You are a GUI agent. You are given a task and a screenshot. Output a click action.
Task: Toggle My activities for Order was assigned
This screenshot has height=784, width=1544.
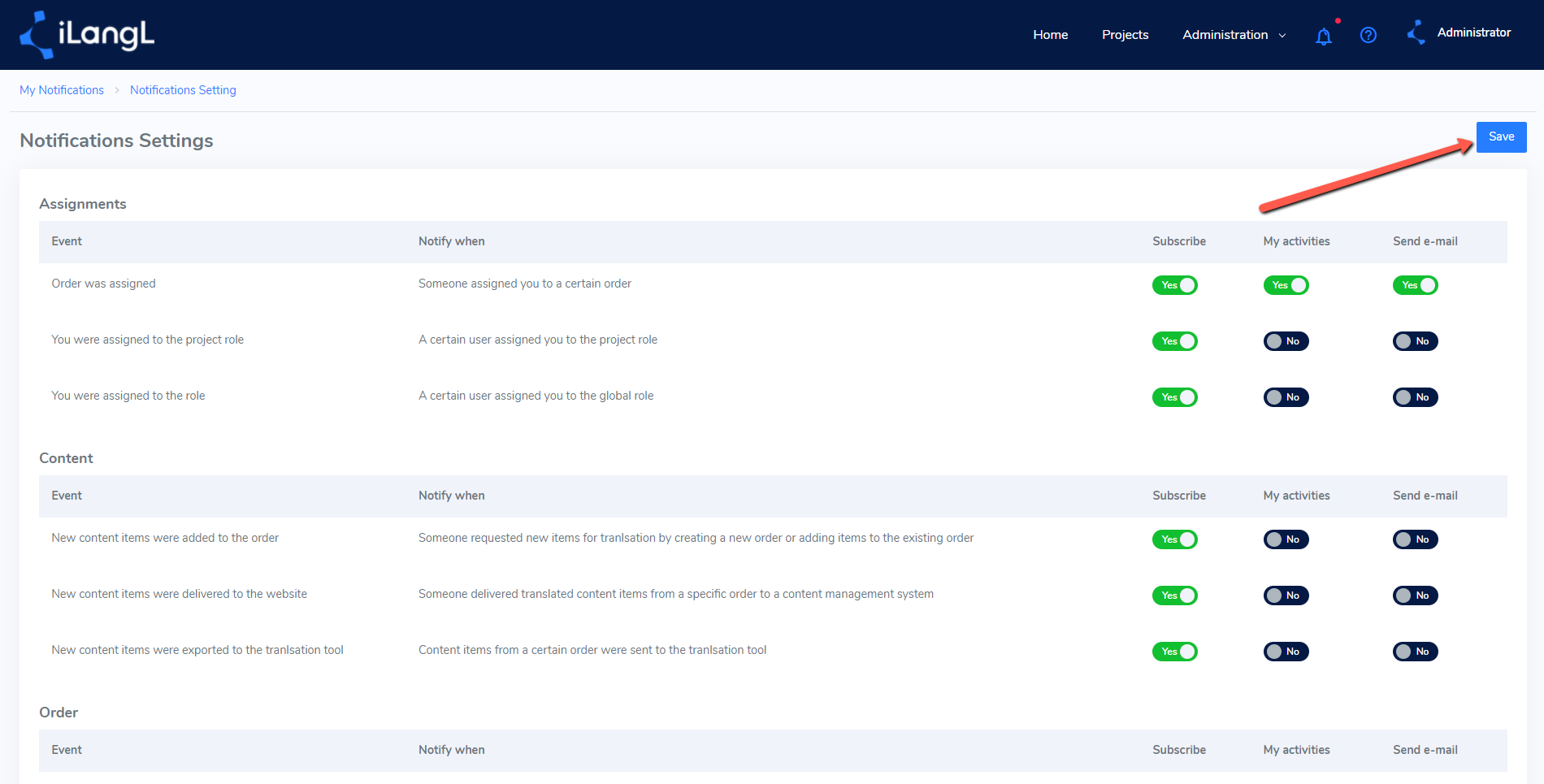(x=1286, y=285)
